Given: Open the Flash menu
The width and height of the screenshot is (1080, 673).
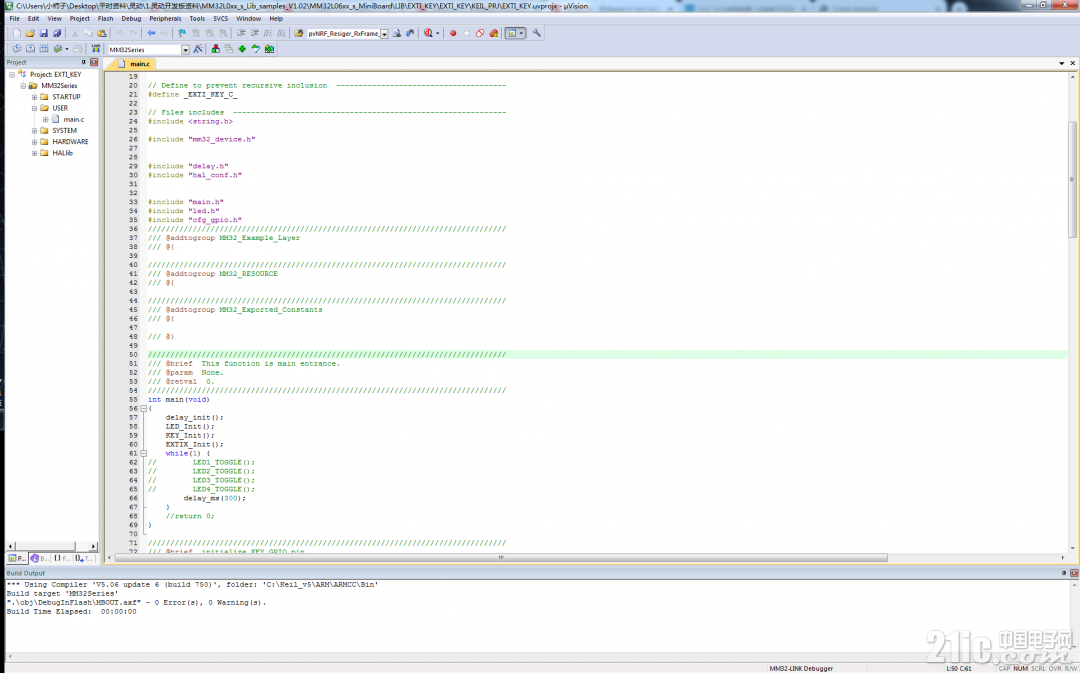Looking at the screenshot, I should click(105, 19).
